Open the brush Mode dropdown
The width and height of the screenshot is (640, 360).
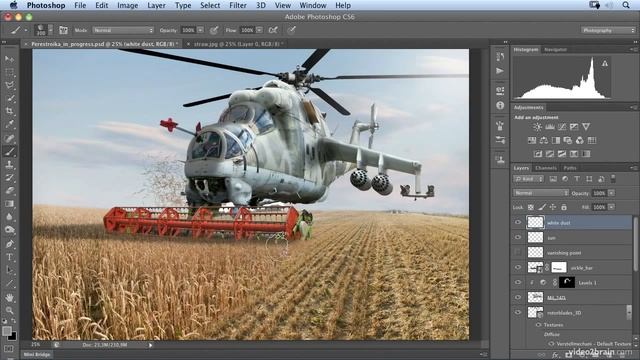[123, 30]
